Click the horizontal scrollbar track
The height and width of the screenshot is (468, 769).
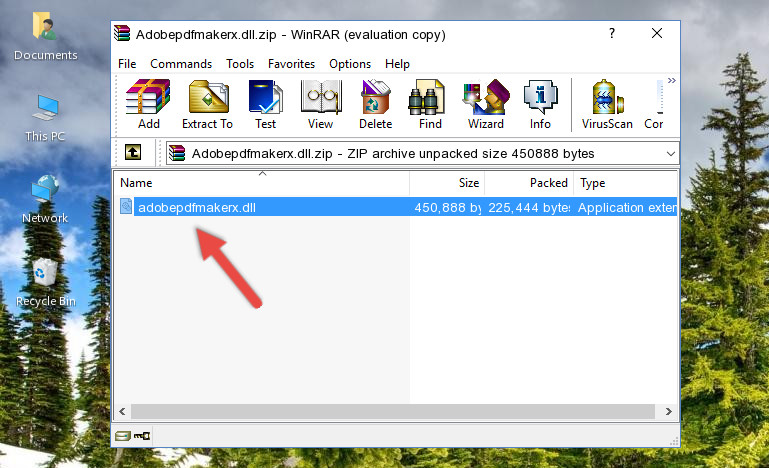coord(393,411)
